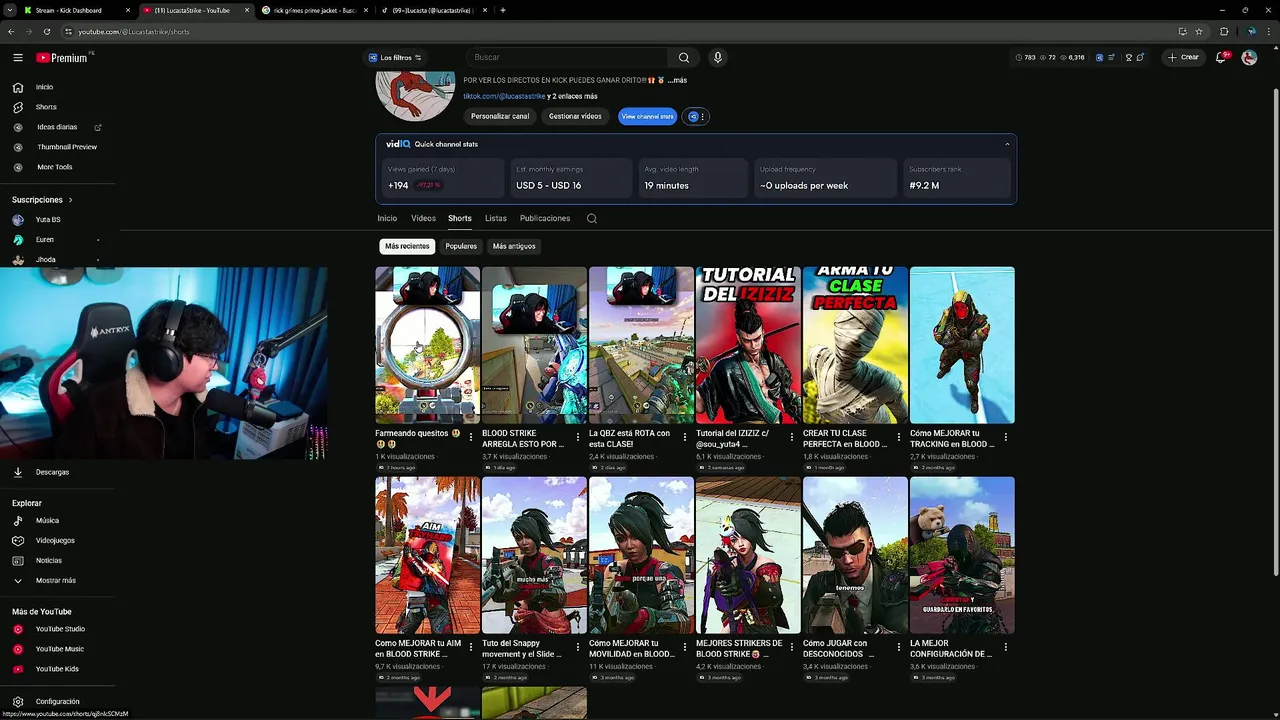Switch to the Videos channel tab
1280x720 pixels.
click(x=423, y=218)
